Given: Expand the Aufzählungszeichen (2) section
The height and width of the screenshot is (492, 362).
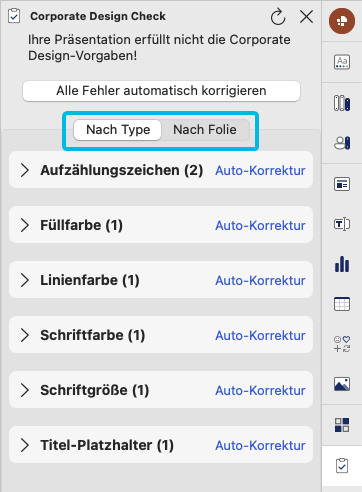Looking at the screenshot, I should tap(25, 170).
